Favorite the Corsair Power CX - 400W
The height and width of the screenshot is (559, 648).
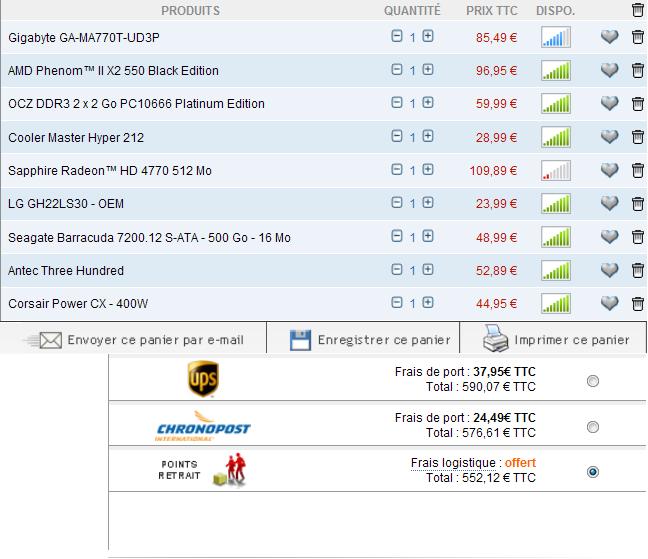click(609, 303)
